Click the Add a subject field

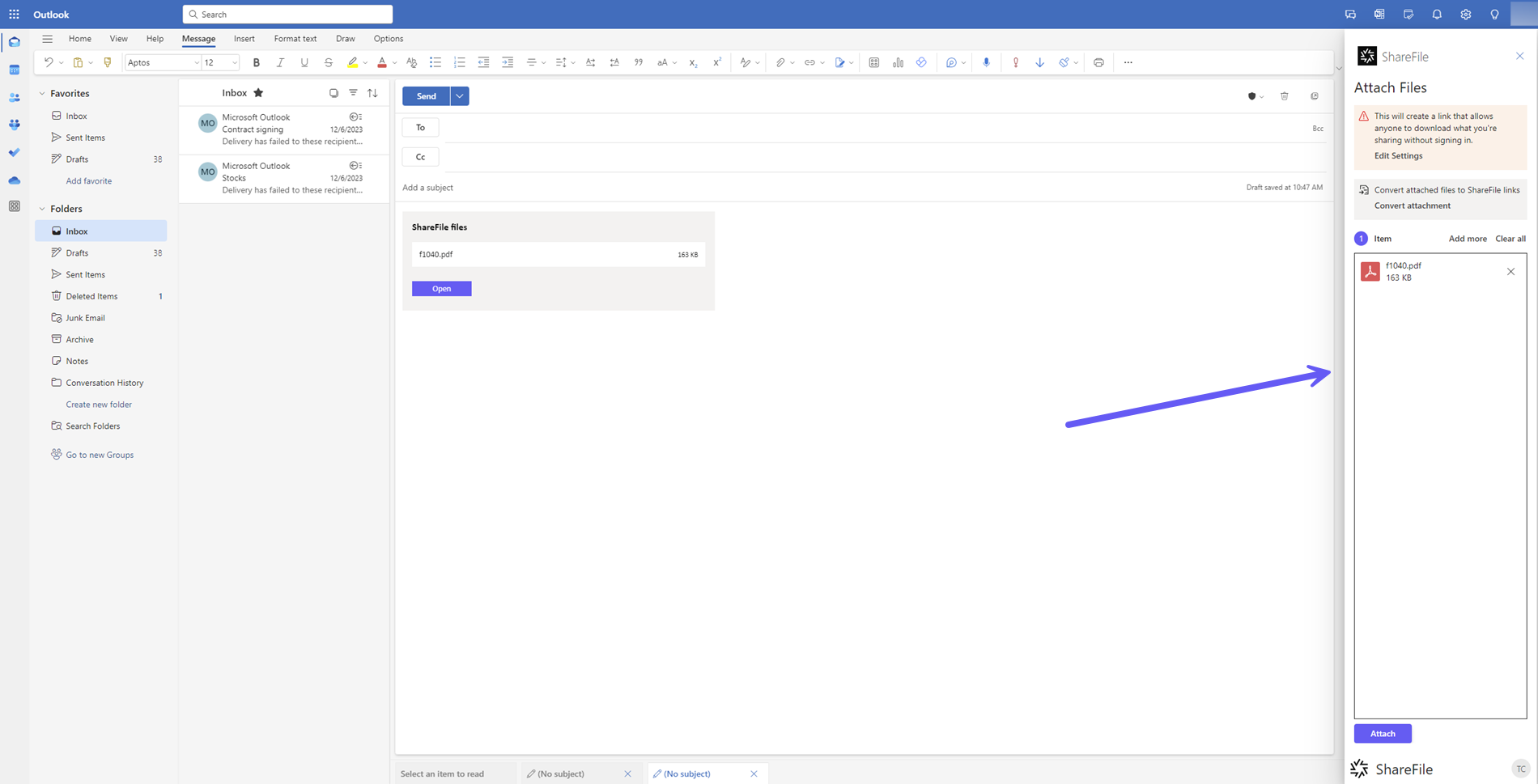(x=822, y=188)
